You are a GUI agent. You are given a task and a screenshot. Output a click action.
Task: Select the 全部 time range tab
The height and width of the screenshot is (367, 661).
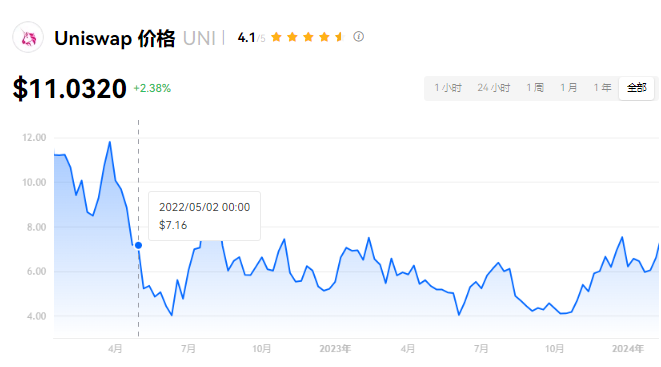click(x=637, y=88)
